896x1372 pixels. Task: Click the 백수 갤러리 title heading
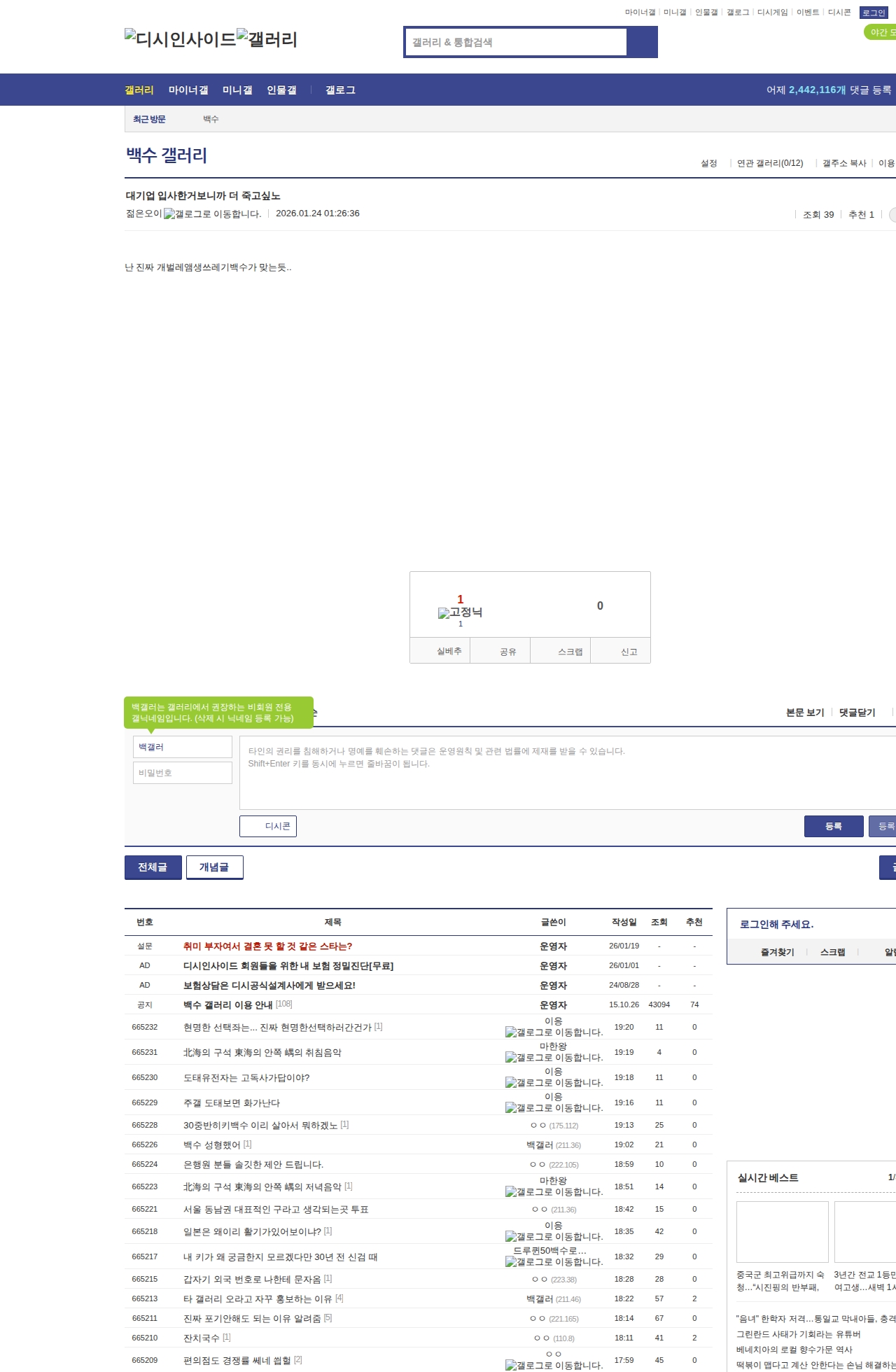point(167,155)
